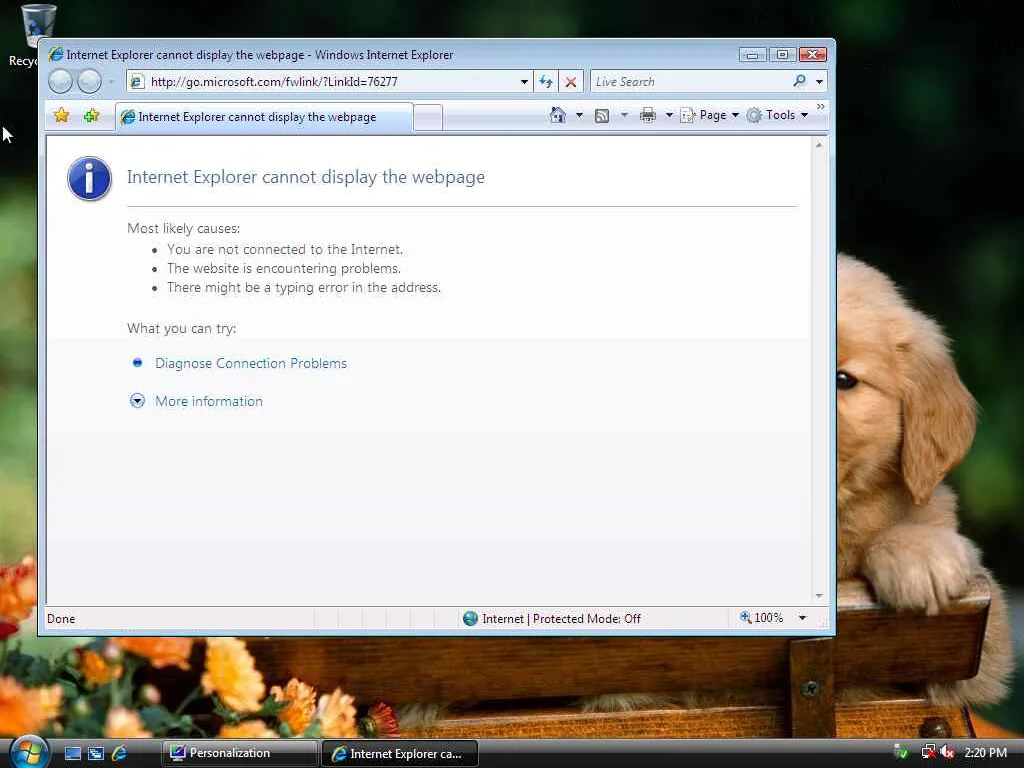Image resolution: width=1024 pixels, height=768 pixels.
Task: Click 'You are not connected to the Internet.' text
Action: pyautogui.click(x=285, y=249)
